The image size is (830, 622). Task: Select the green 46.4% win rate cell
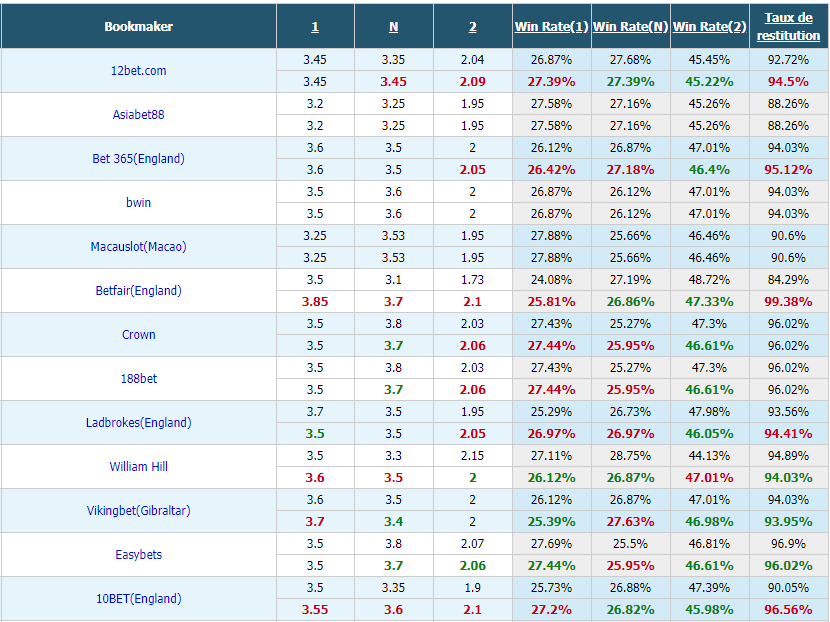[x=709, y=169]
